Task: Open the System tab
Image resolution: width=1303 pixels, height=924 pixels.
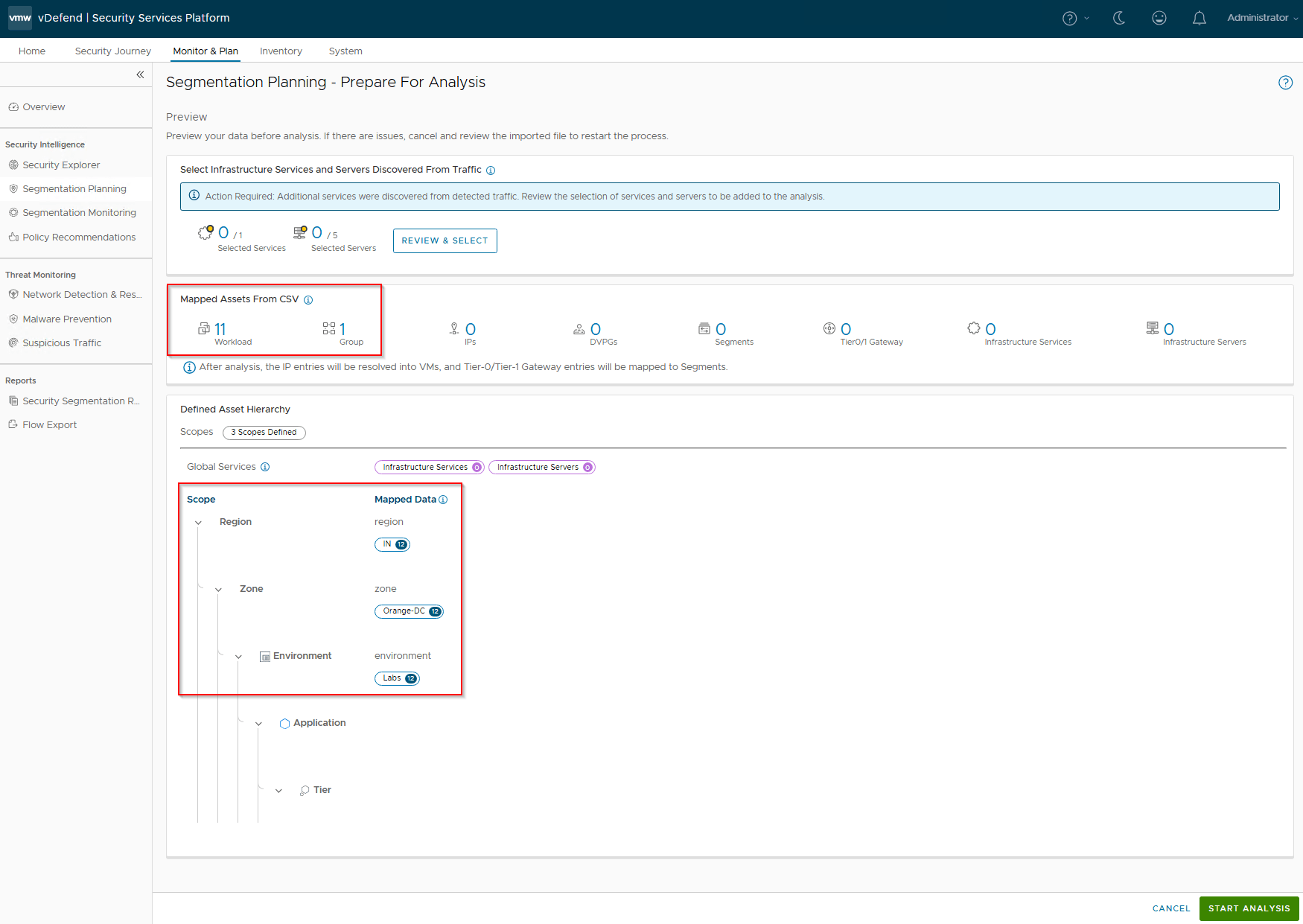Action: click(345, 51)
